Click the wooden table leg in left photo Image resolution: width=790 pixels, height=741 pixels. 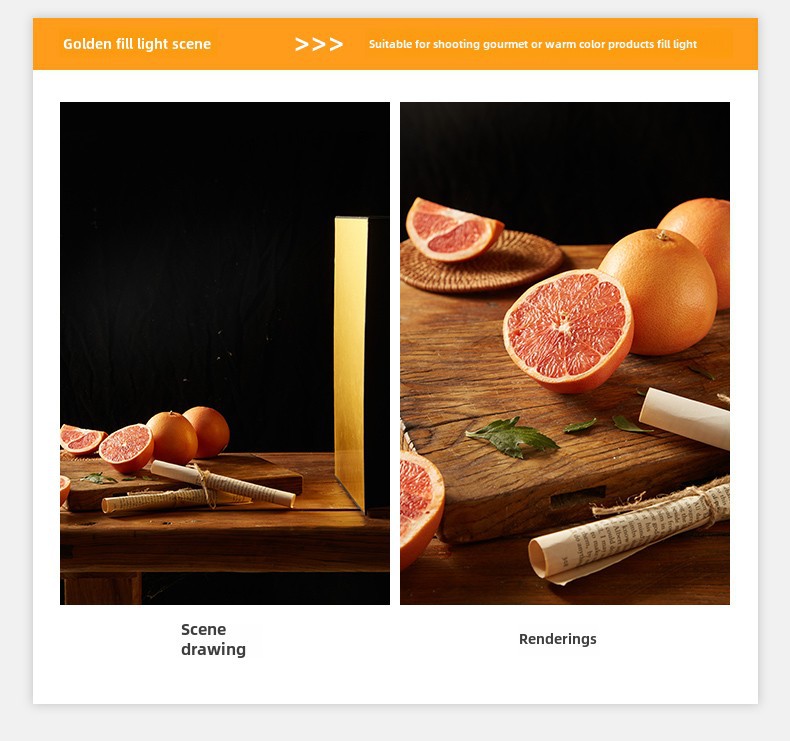[x=102, y=588]
